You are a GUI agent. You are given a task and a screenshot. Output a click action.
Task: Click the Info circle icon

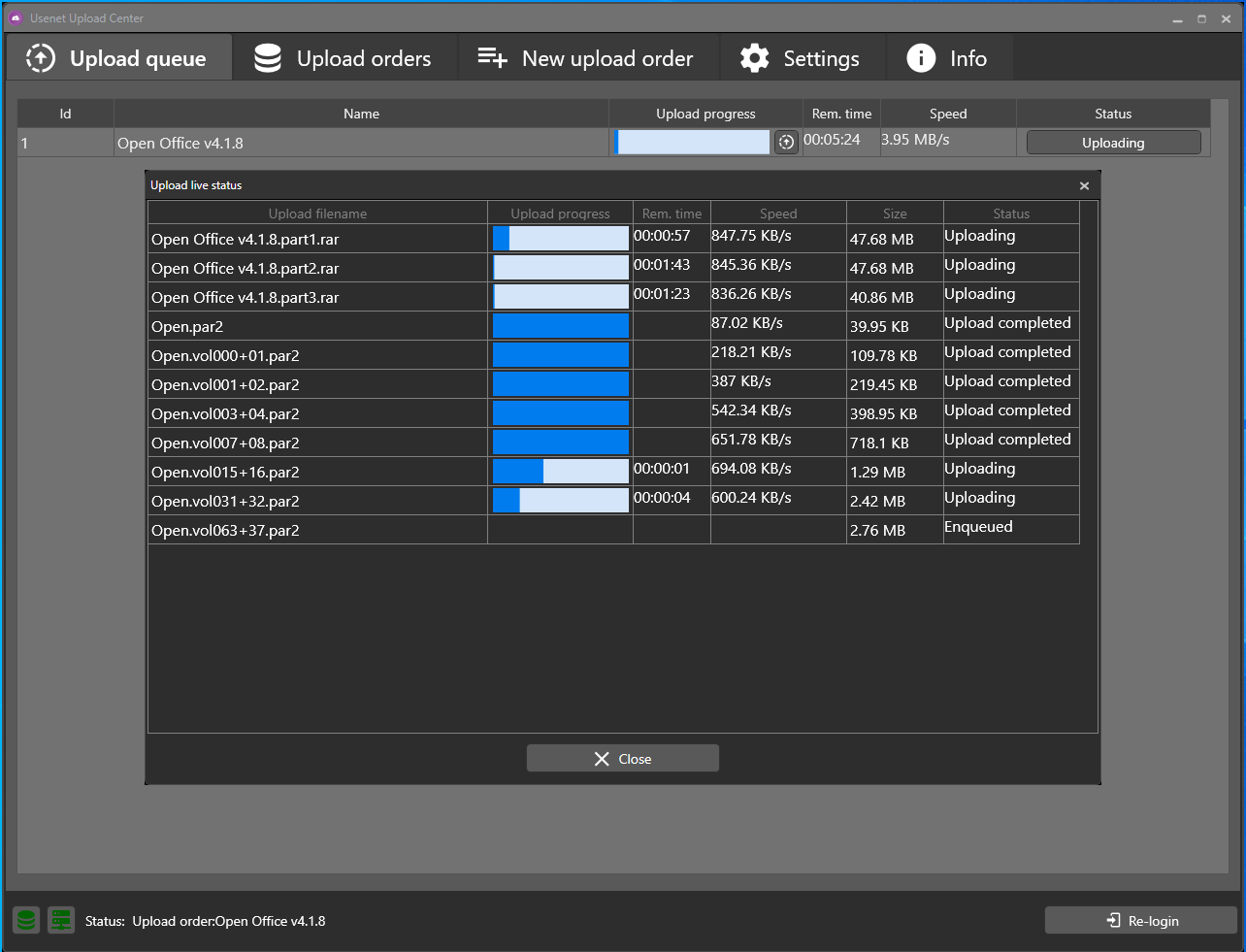click(920, 57)
